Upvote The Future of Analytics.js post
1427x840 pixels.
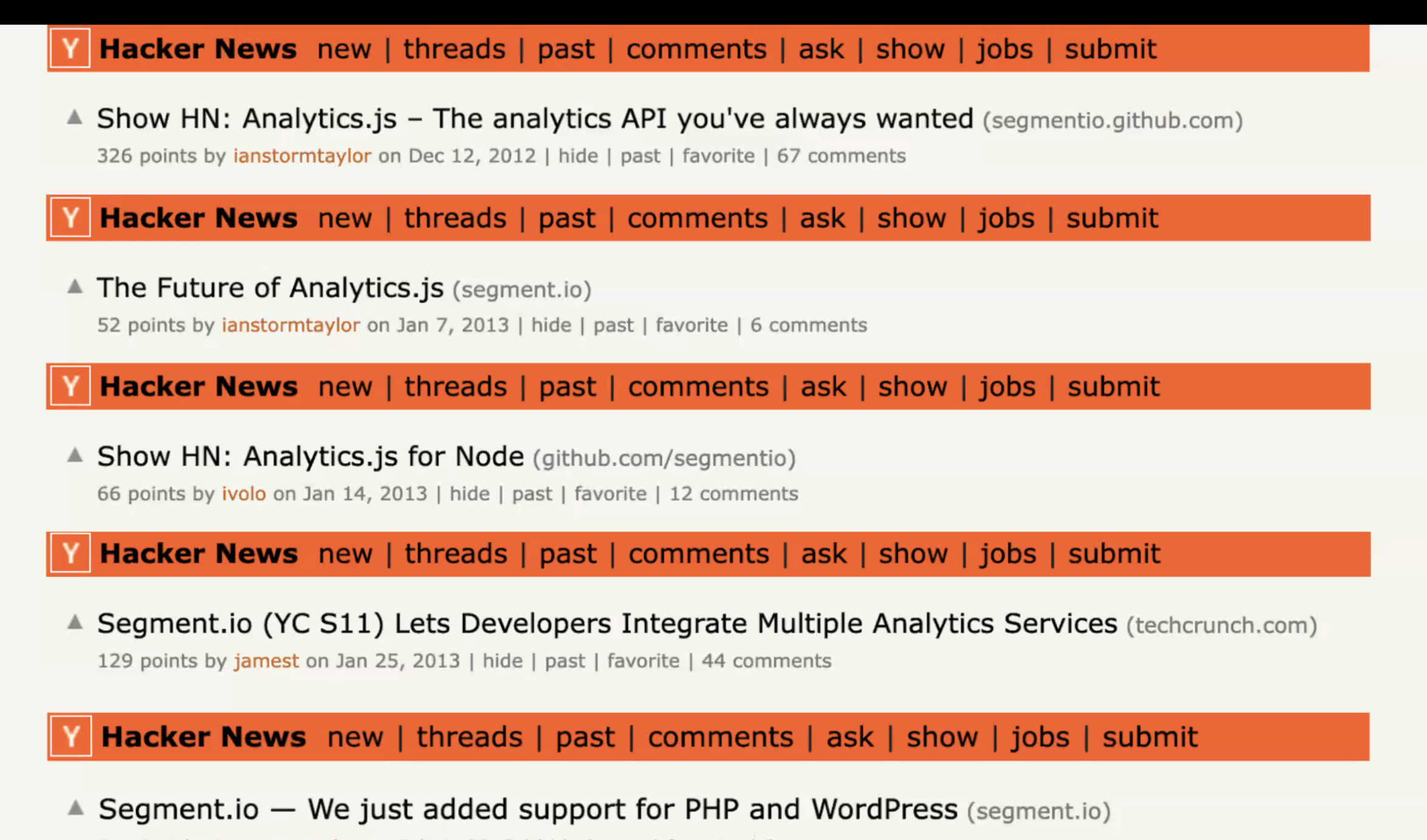[x=74, y=286]
